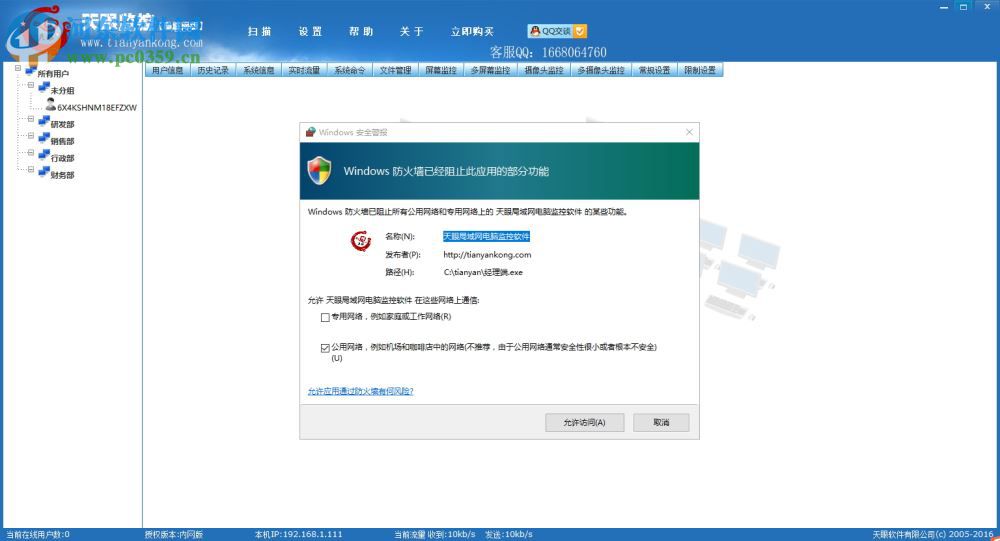Viewport: 1000px width, 541px height.
Task: Open the 扫描 menu
Action: point(260,31)
